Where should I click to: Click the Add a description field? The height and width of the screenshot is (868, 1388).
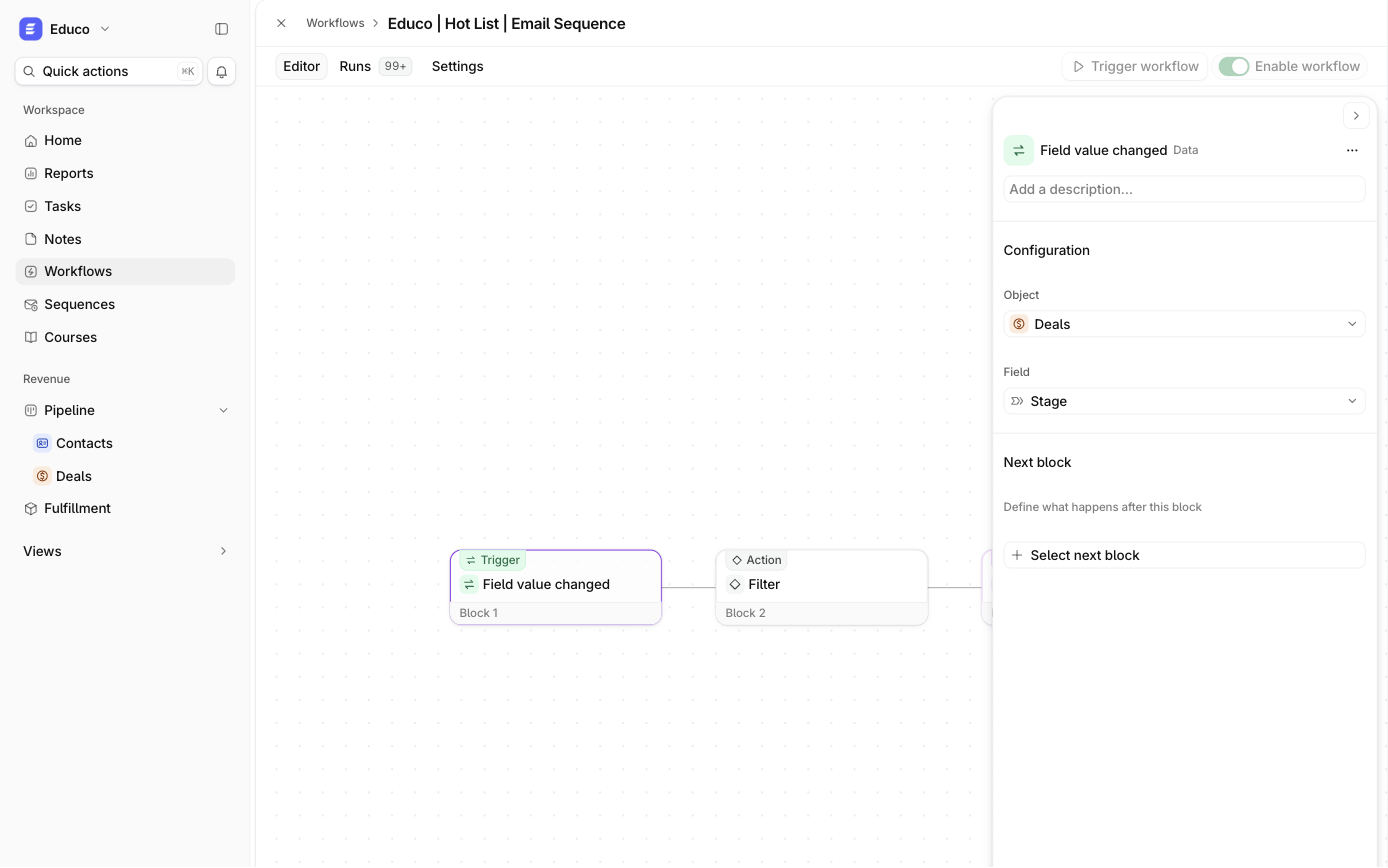[1184, 189]
